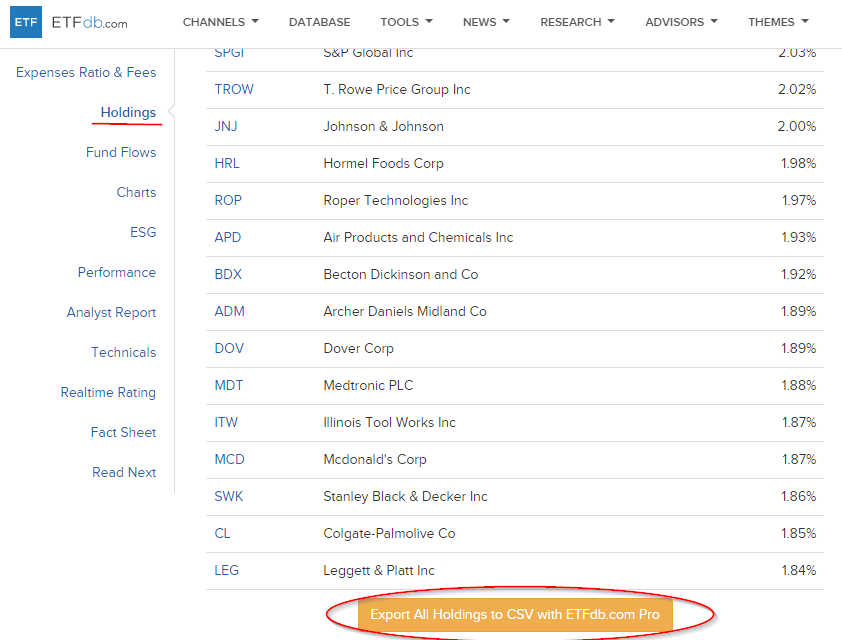This screenshot has height=640, width=842.
Task: Select Colgate-Palmolive Co name
Action: click(389, 534)
